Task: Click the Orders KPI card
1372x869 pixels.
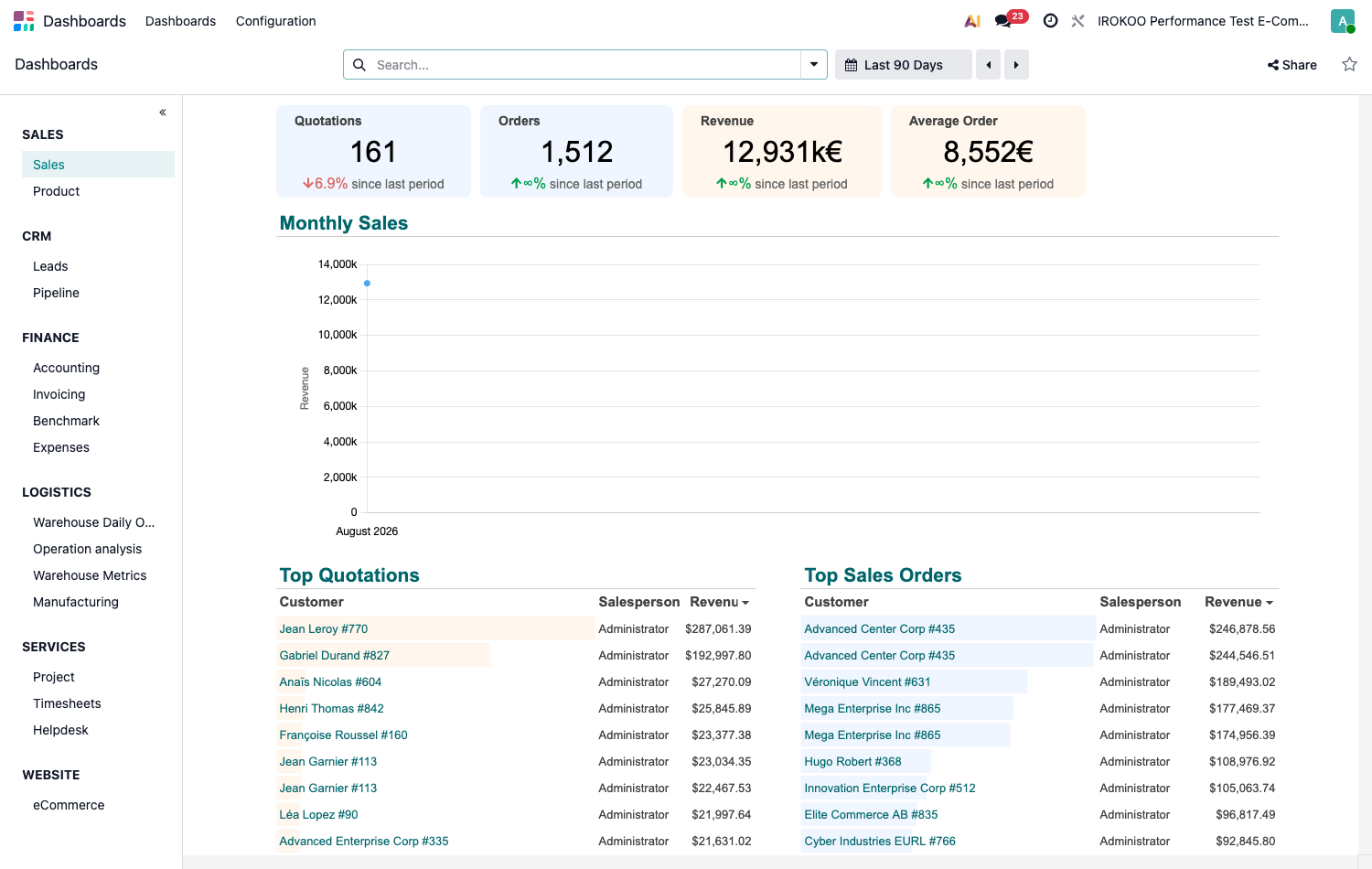Action: [x=576, y=151]
